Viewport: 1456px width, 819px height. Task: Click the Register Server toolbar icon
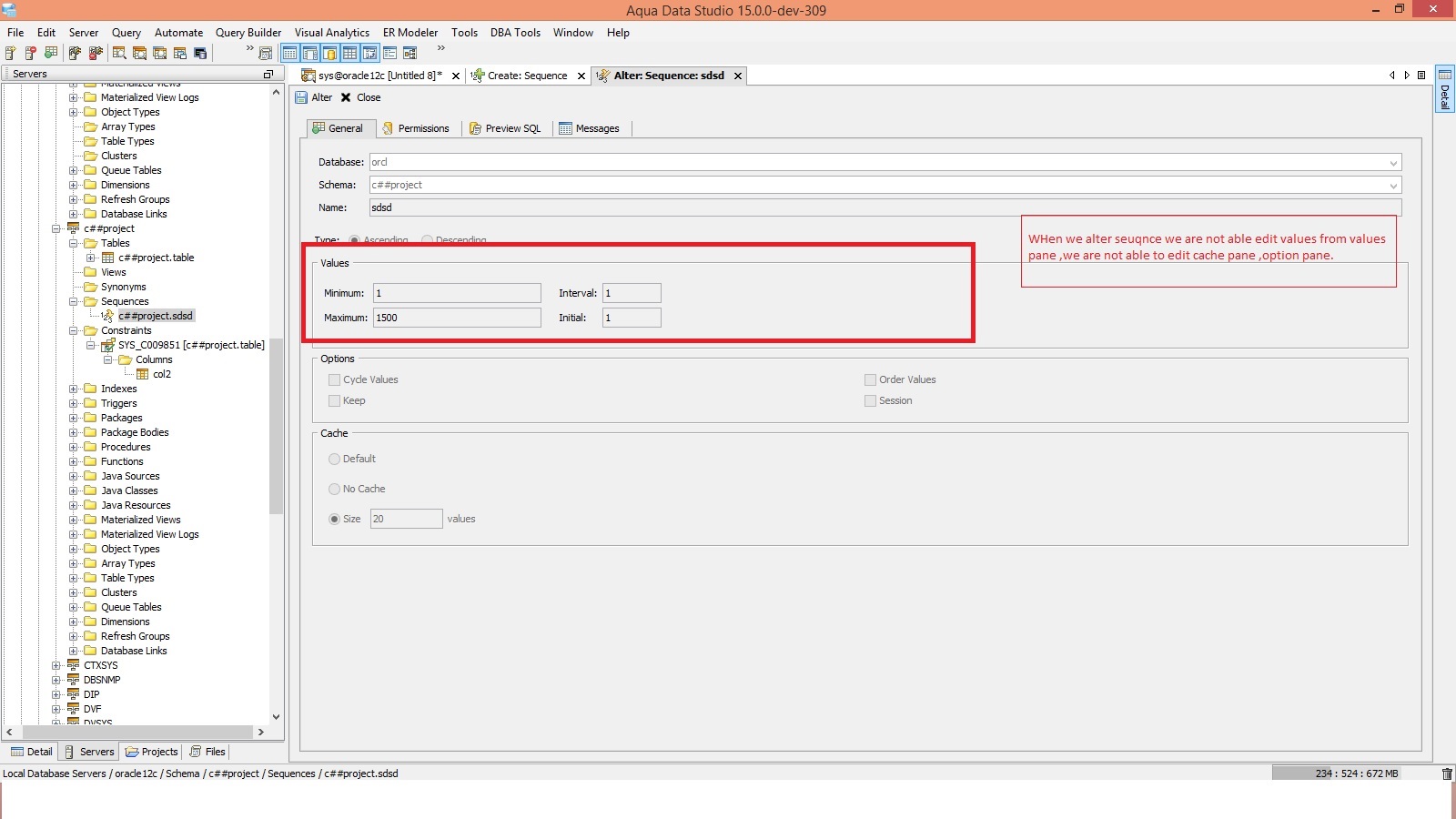click(10, 53)
